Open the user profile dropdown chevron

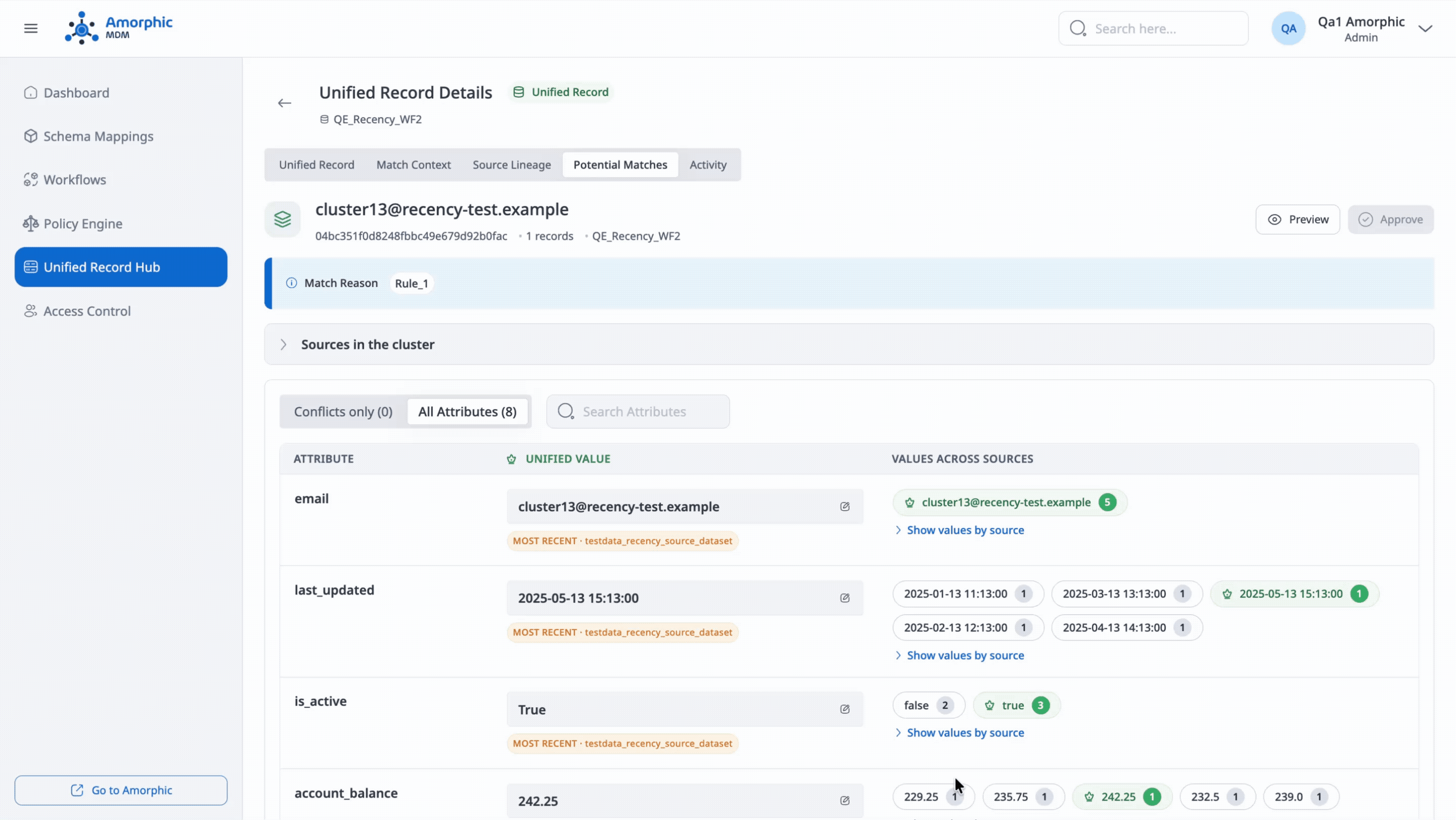point(1425,29)
